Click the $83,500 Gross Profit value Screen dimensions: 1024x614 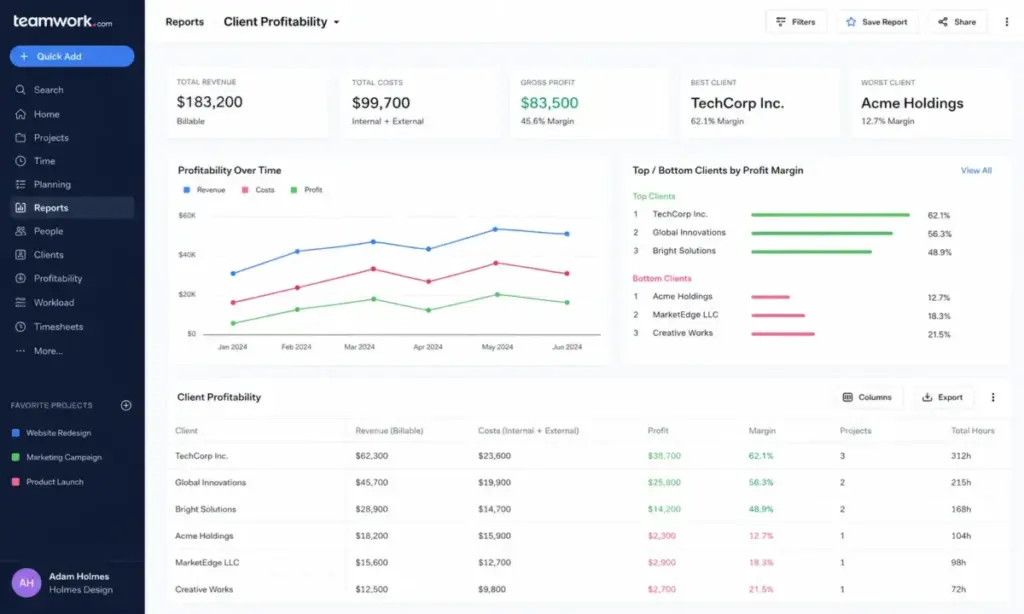point(549,103)
